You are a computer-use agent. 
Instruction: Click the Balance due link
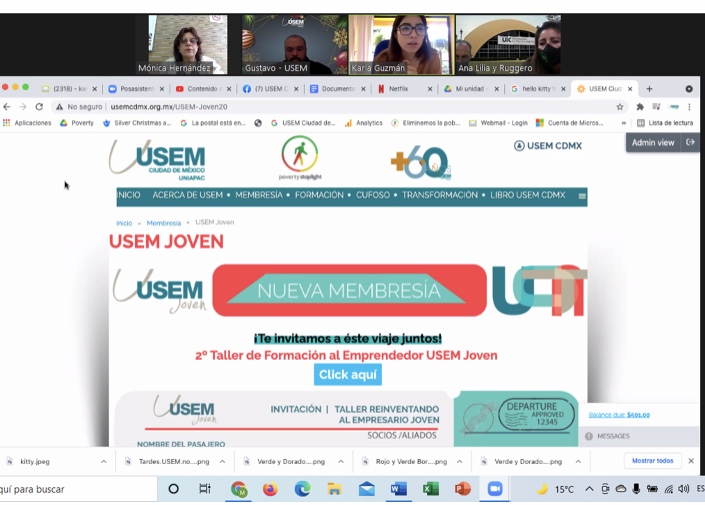coord(619,415)
